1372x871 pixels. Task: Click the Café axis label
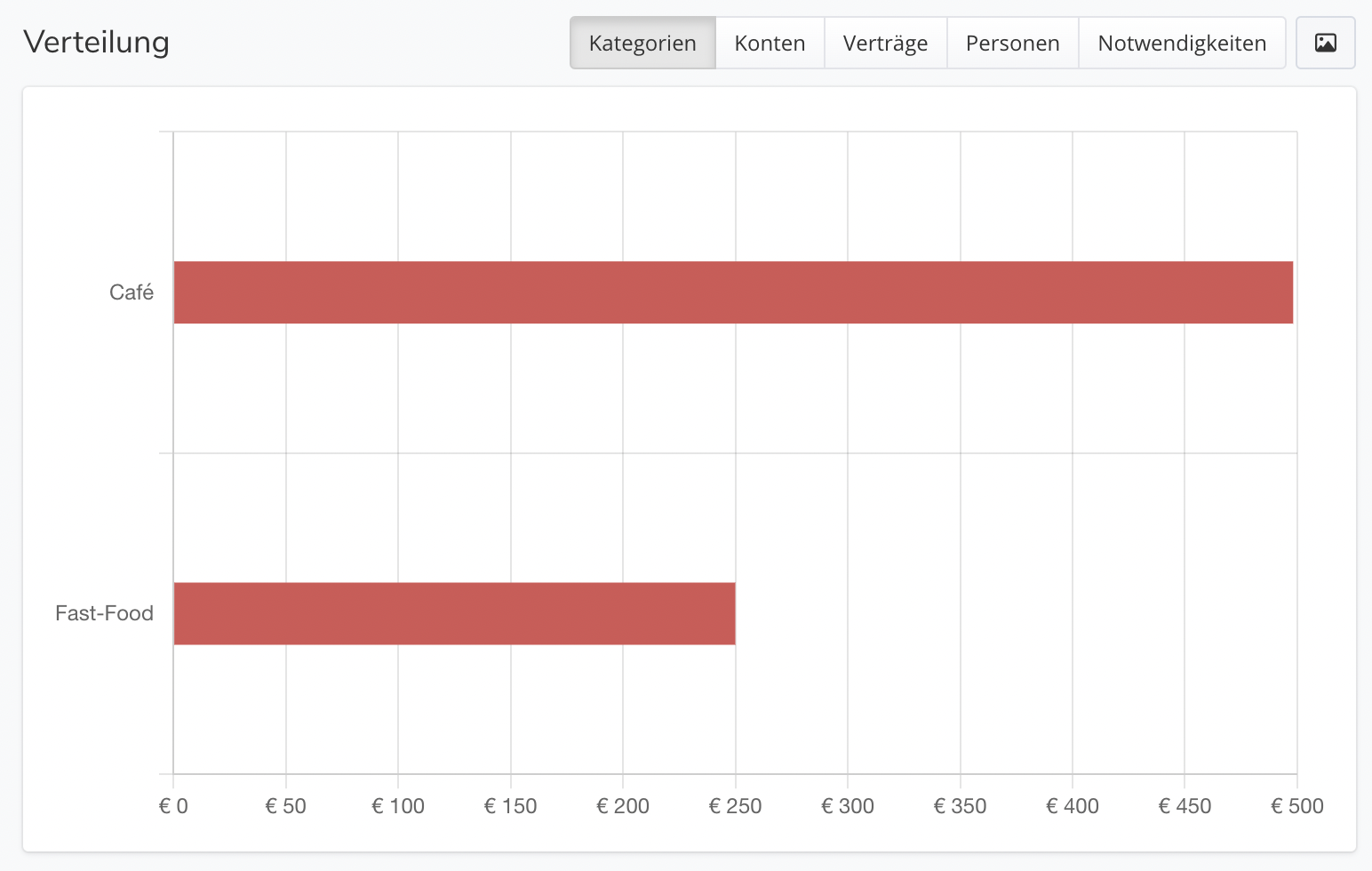[x=132, y=292]
